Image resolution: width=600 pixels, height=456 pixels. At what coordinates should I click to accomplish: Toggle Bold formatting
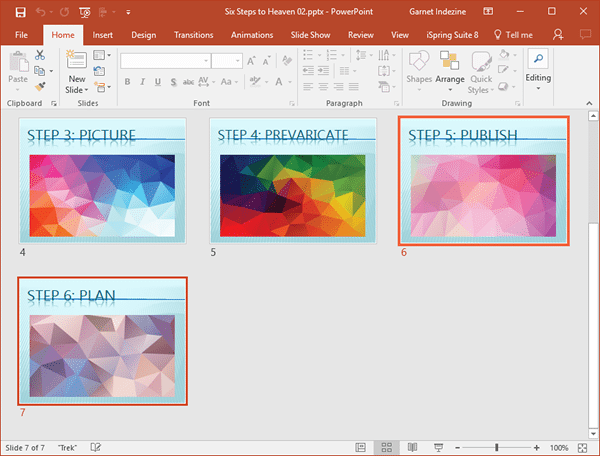pyautogui.click(x=127, y=82)
